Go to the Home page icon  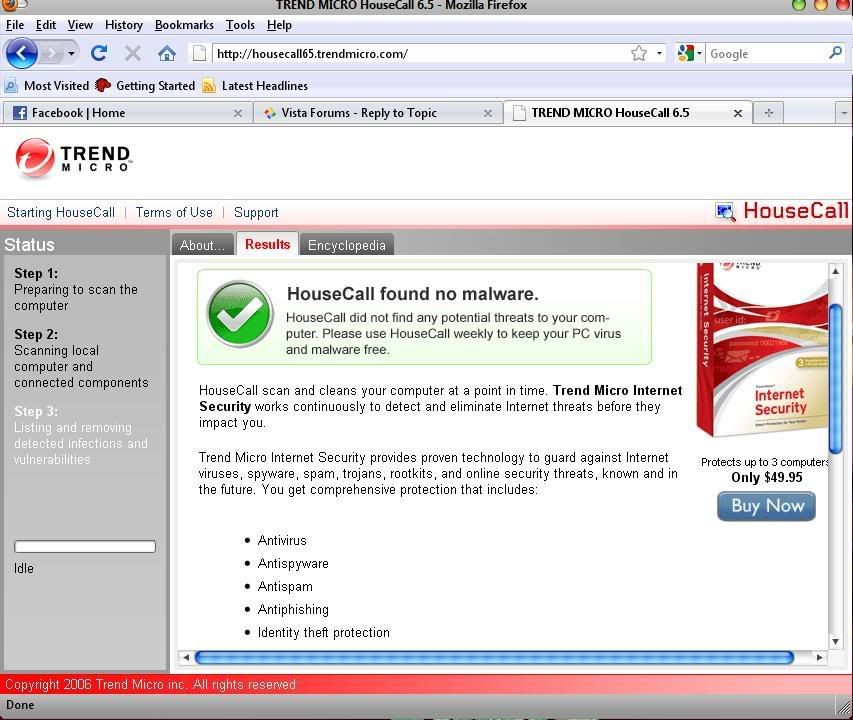click(x=167, y=53)
